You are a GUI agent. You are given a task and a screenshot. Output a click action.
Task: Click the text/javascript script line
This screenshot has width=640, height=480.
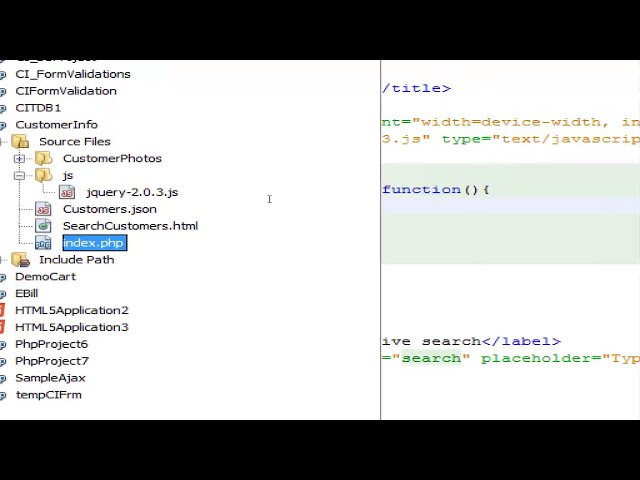(511, 139)
